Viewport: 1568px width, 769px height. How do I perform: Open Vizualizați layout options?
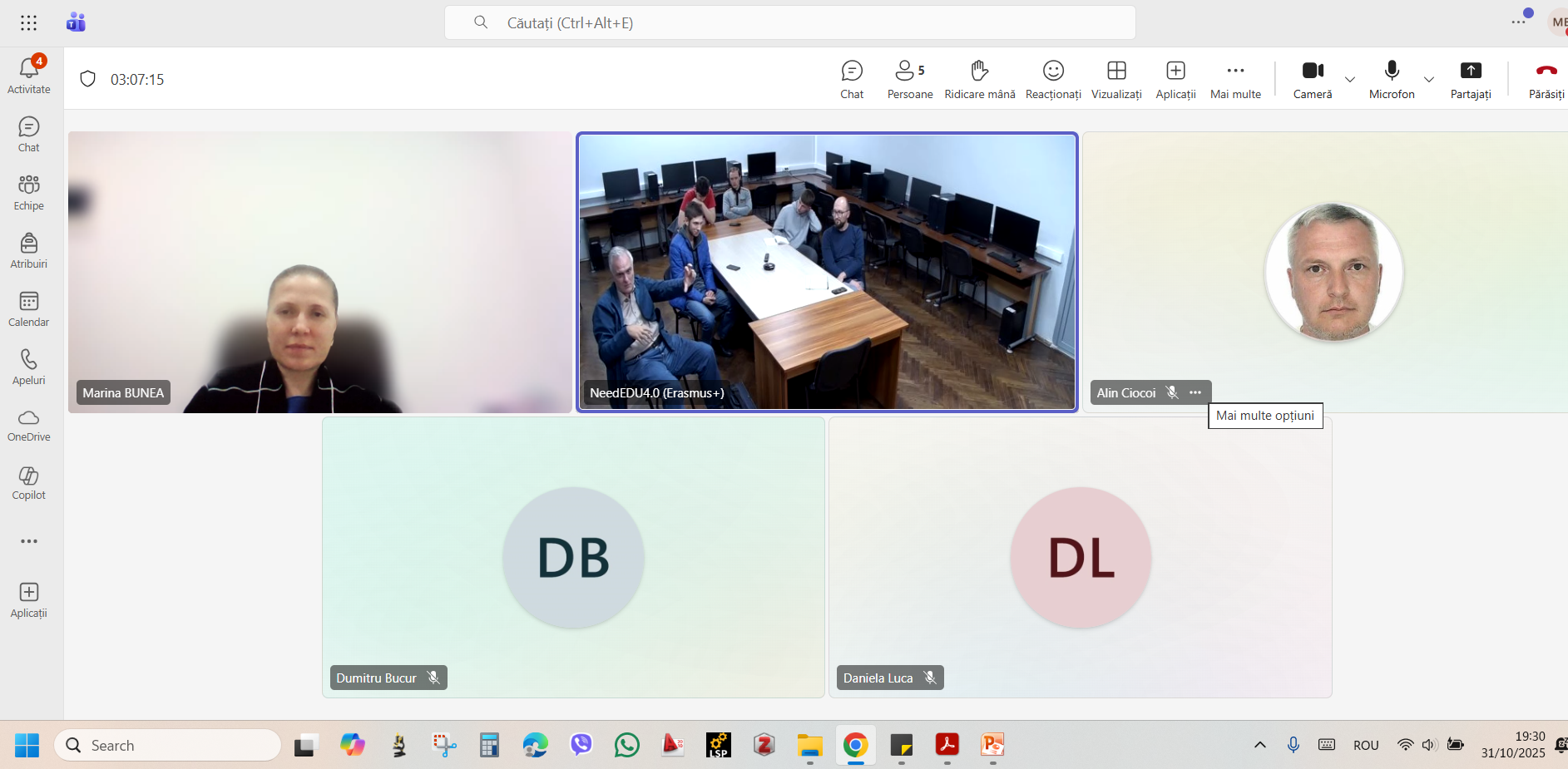click(x=1116, y=79)
